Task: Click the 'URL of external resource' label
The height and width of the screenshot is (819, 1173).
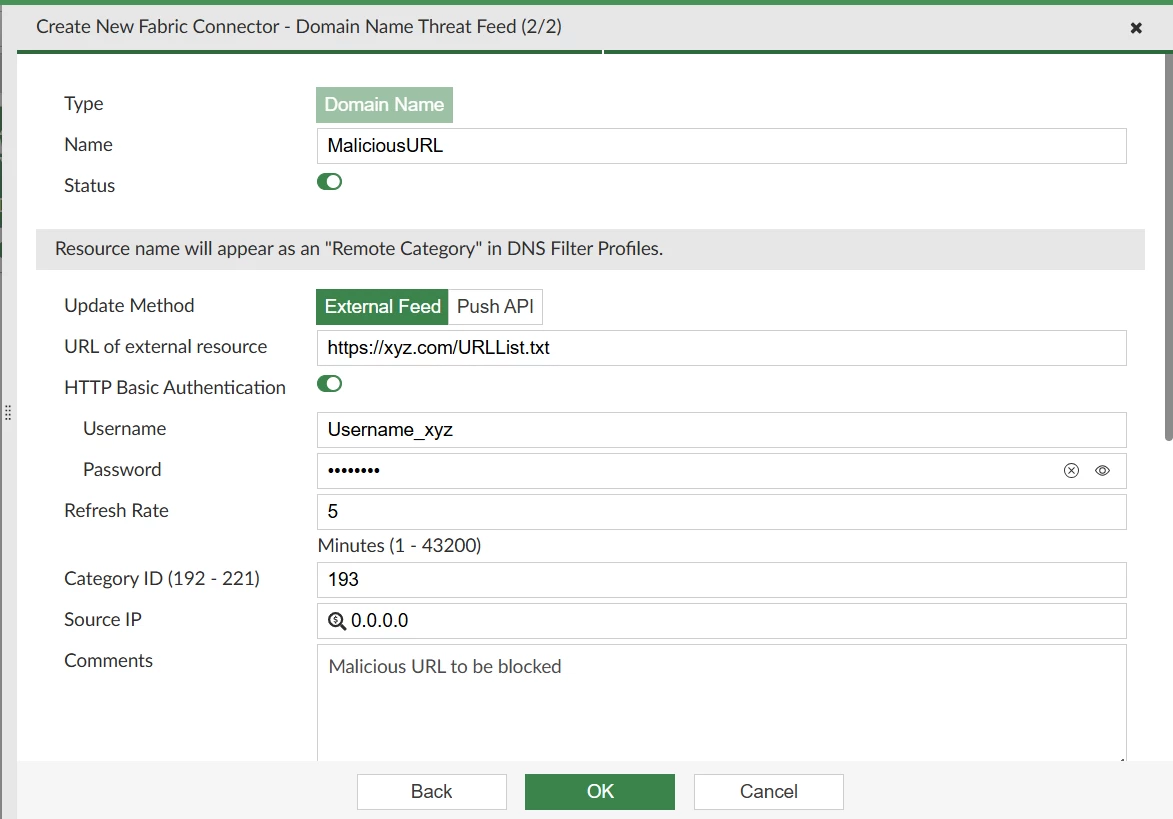Action: coord(165,347)
